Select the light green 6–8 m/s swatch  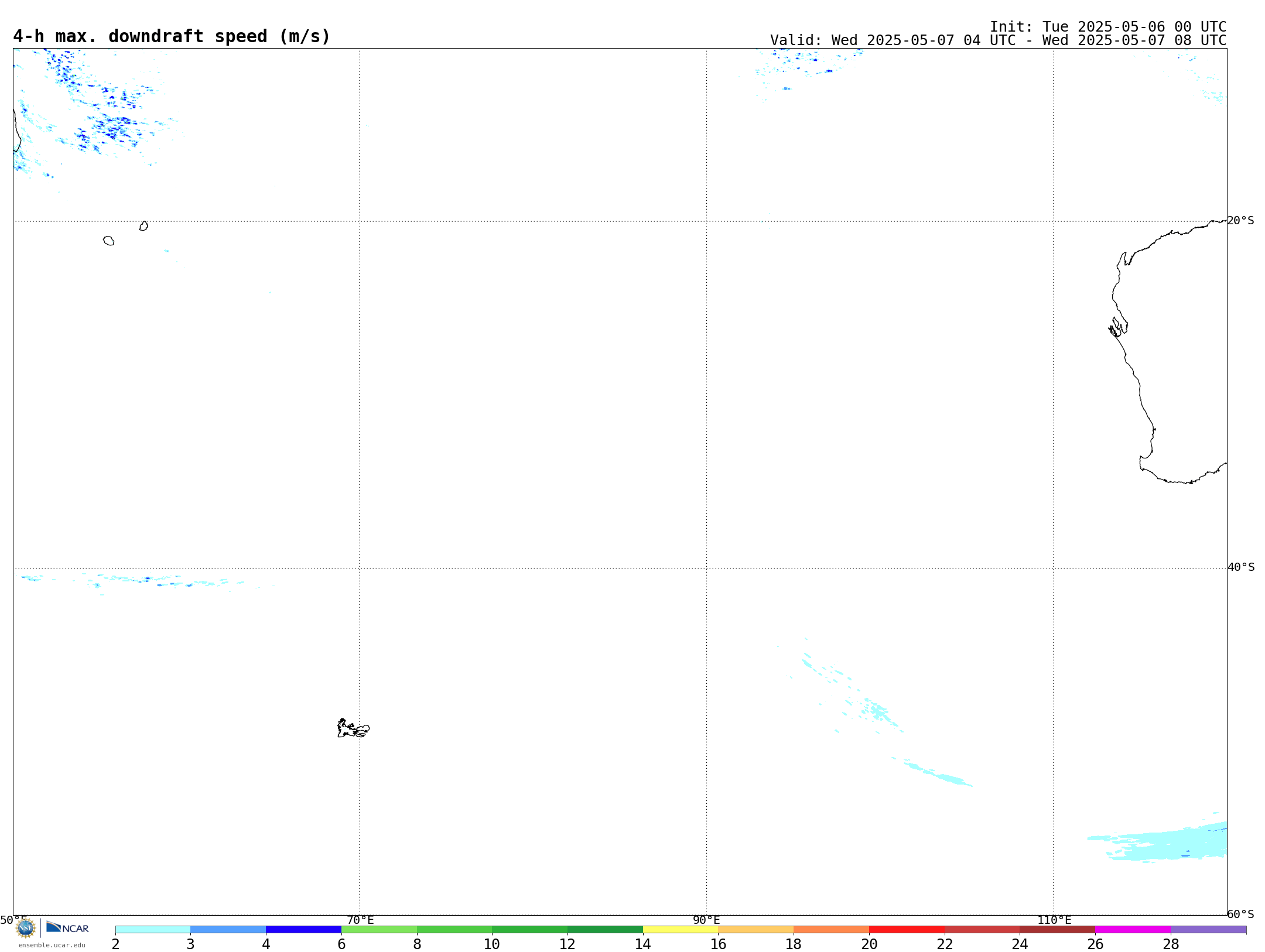click(379, 929)
